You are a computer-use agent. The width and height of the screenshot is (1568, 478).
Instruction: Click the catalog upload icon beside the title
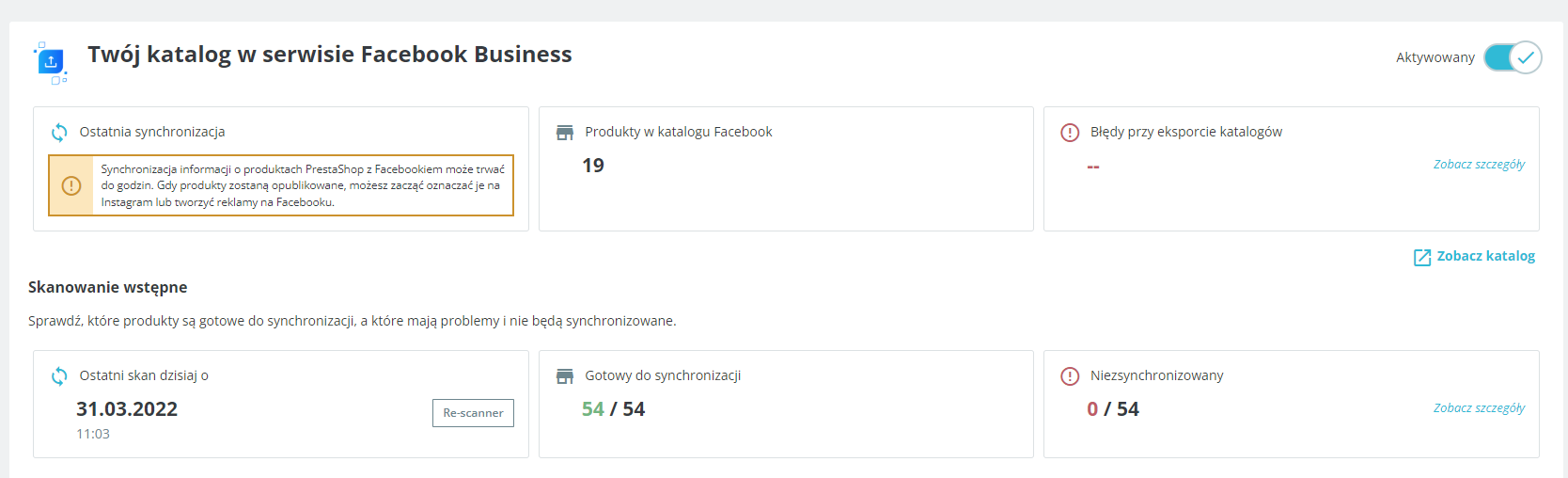[51, 61]
